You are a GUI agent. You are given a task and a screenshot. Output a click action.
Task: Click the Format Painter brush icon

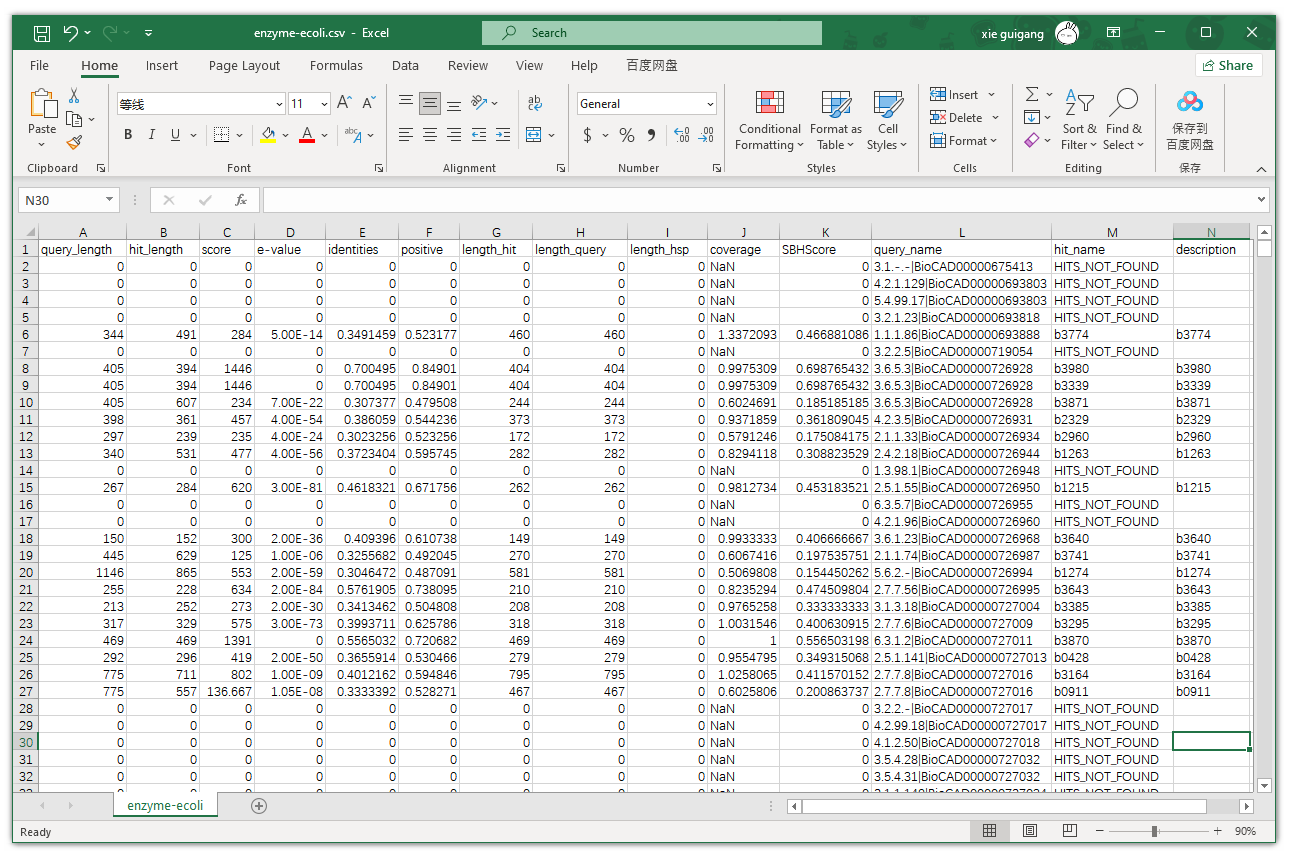tap(74, 143)
